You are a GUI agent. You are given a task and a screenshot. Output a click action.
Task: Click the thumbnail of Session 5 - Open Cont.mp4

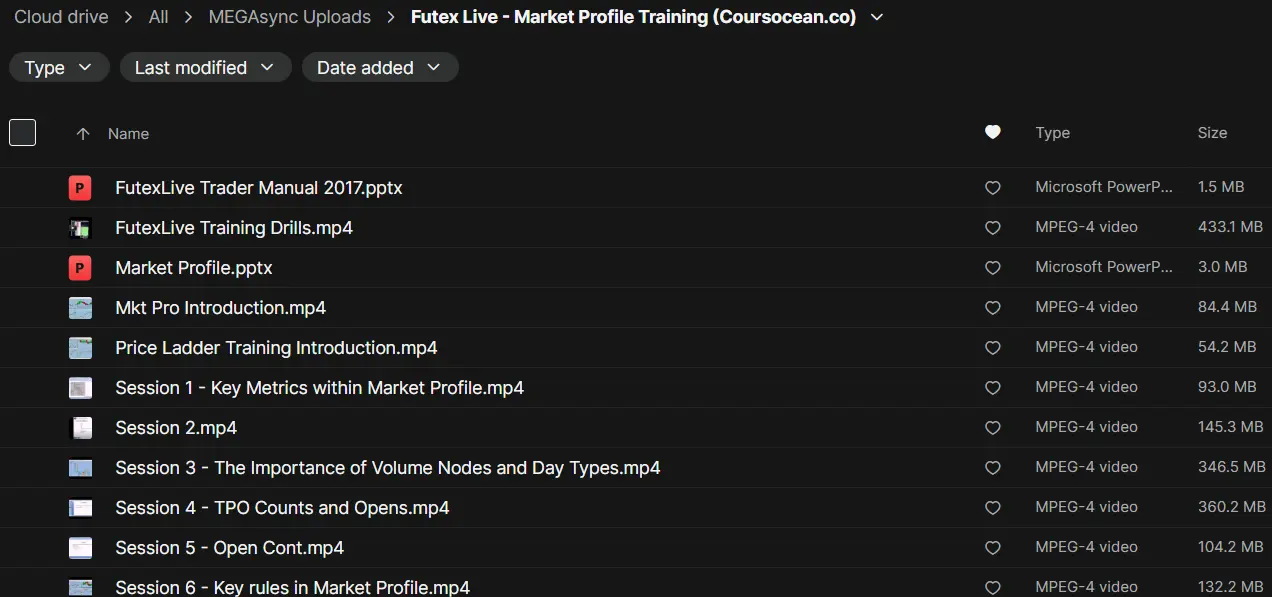[80, 548]
